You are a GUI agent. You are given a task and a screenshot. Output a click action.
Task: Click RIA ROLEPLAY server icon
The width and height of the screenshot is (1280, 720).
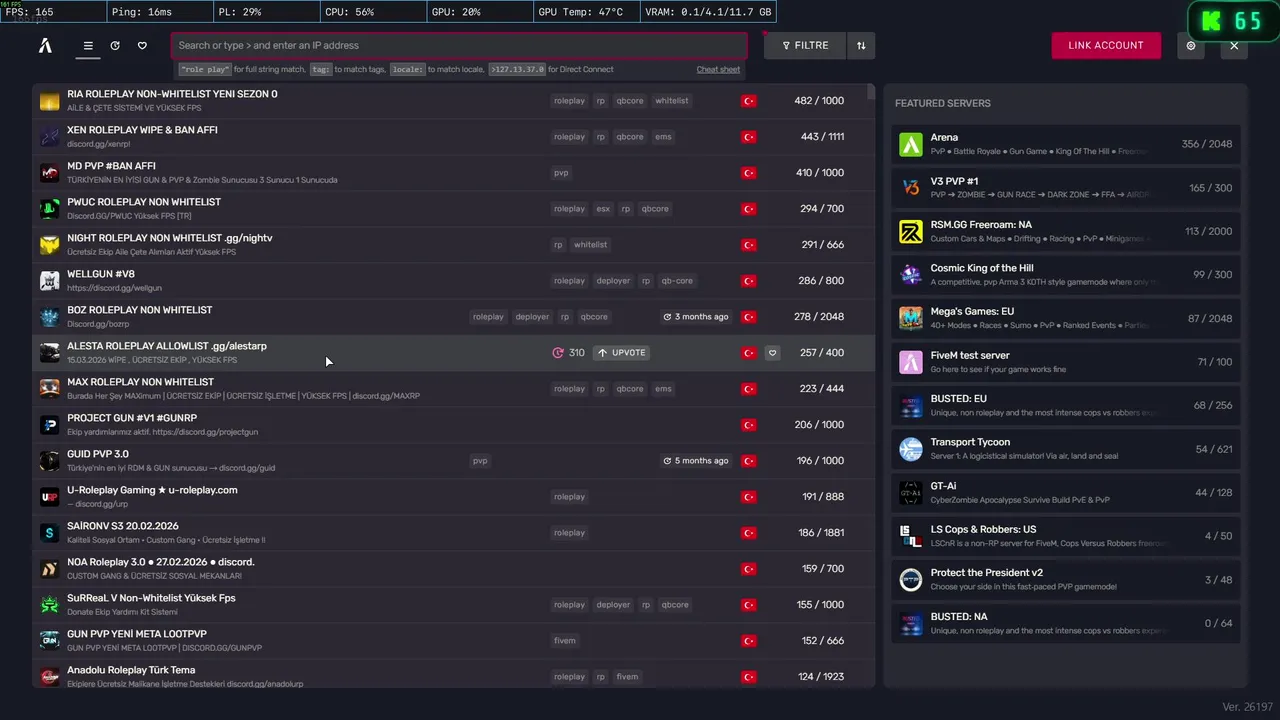pyautogui.click(x=50, y=101)
